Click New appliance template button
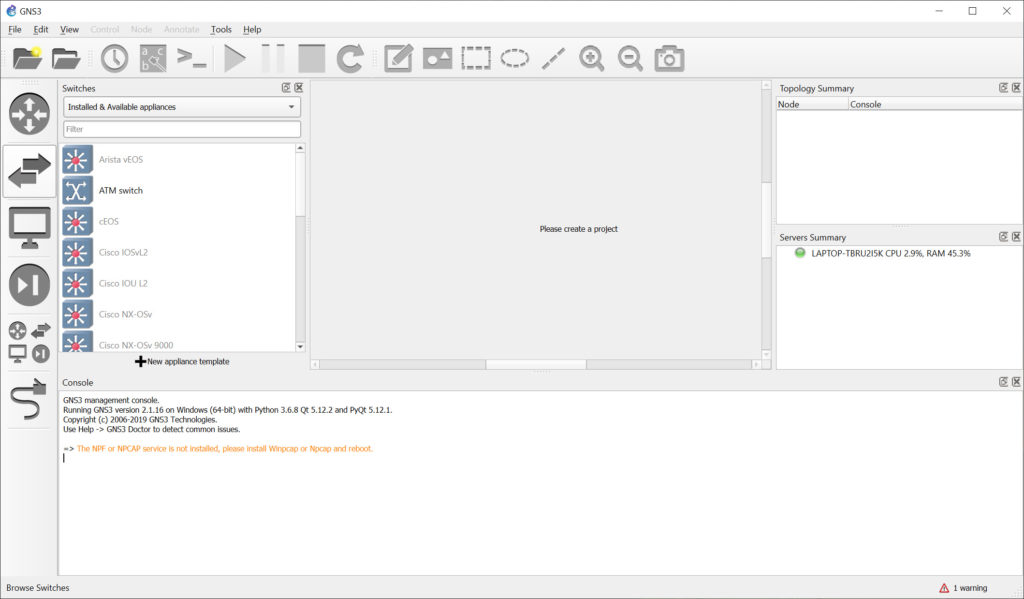This screenshot has height=599, width=1024. coord(182,361)
